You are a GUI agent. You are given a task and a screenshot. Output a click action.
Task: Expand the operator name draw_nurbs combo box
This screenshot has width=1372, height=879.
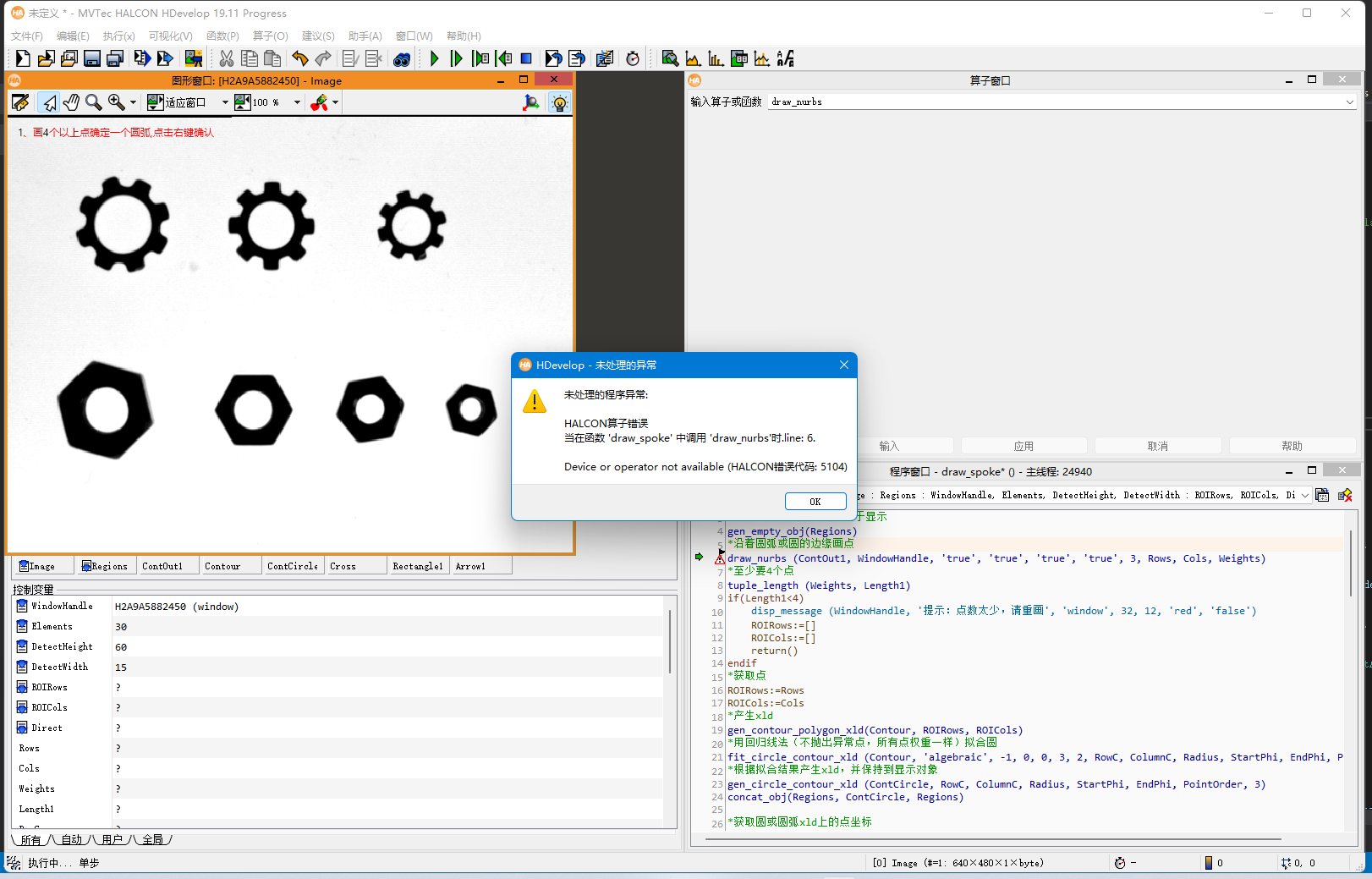tap(1349, 102)
